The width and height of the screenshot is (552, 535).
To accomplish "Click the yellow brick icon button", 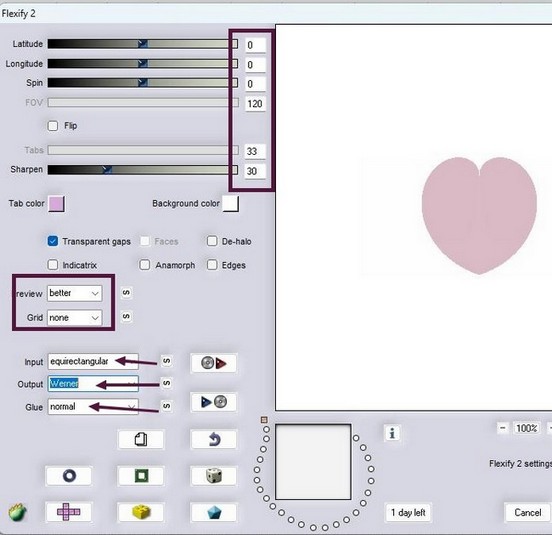I will (x=141, y=512).
